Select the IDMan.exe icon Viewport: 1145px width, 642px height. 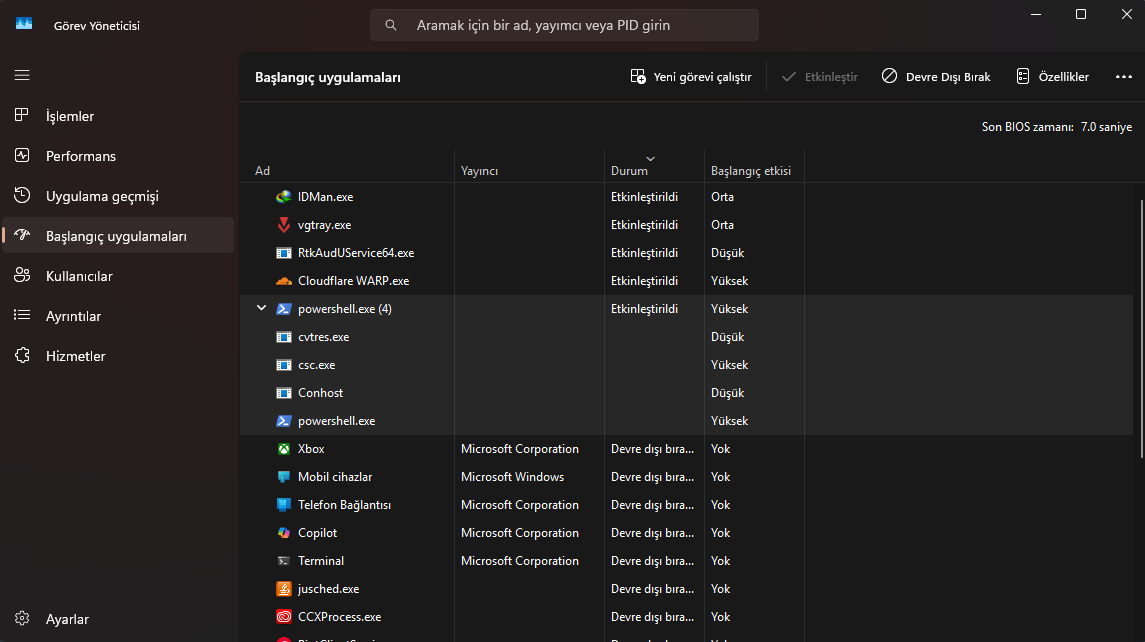[x=284, y=196]
